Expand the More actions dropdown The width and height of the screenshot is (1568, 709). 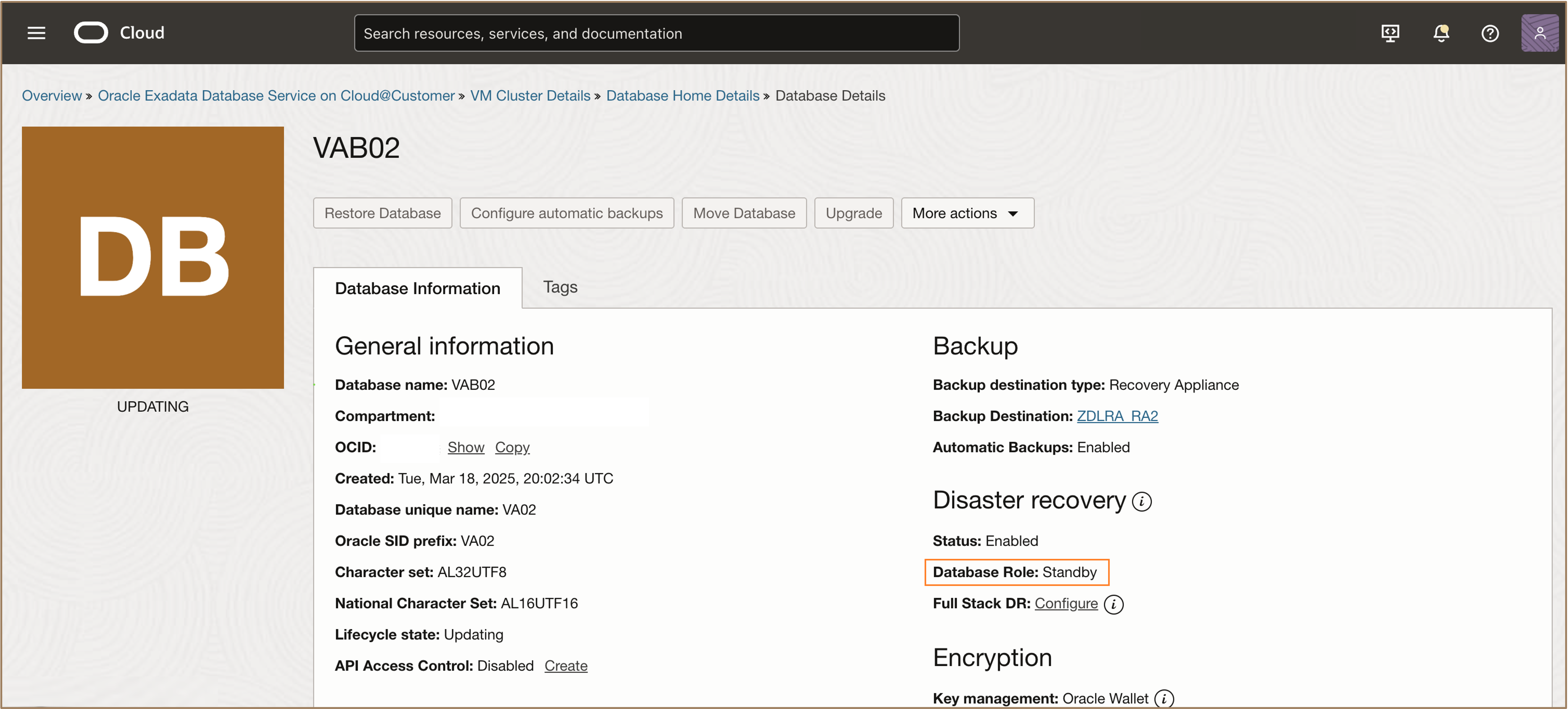(967, 213)
